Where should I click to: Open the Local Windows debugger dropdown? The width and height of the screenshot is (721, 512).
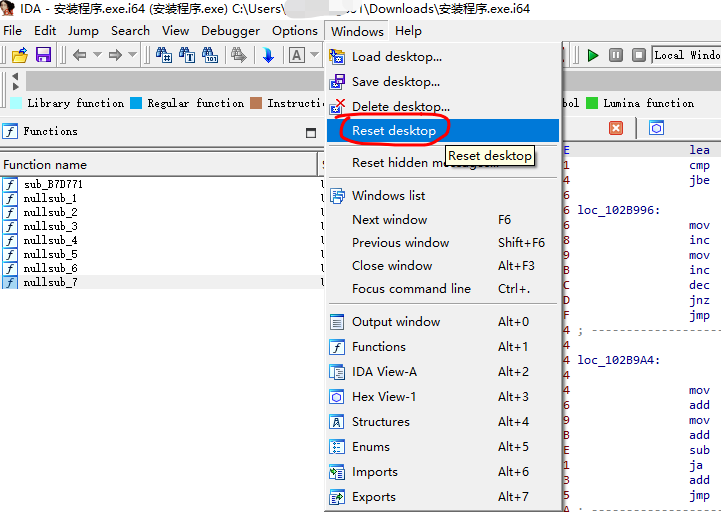[687, 55]
